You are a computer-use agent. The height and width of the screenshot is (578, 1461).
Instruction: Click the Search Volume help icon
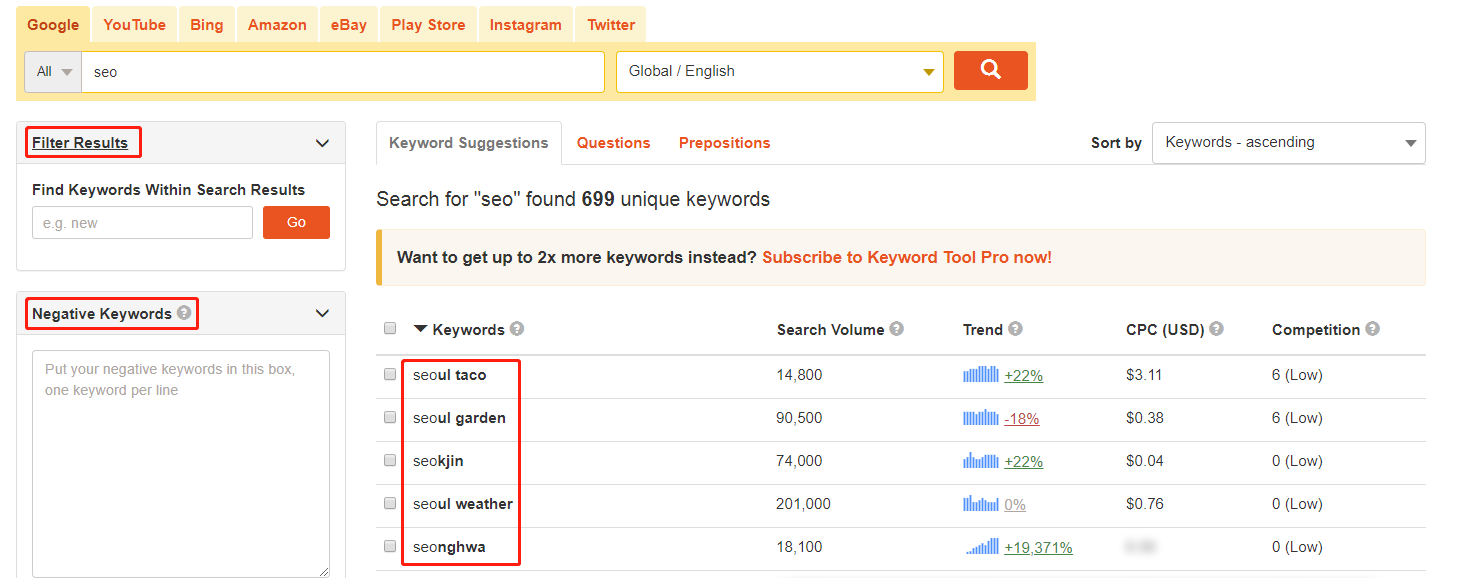897,329
